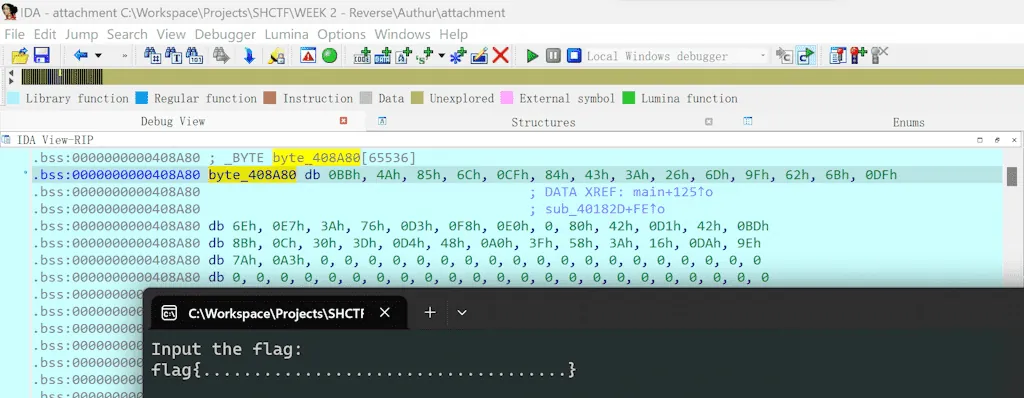Delete breakpoint with gray pin X icon
The height and width of the screenshot is (398, 1024).
[880, 56]
